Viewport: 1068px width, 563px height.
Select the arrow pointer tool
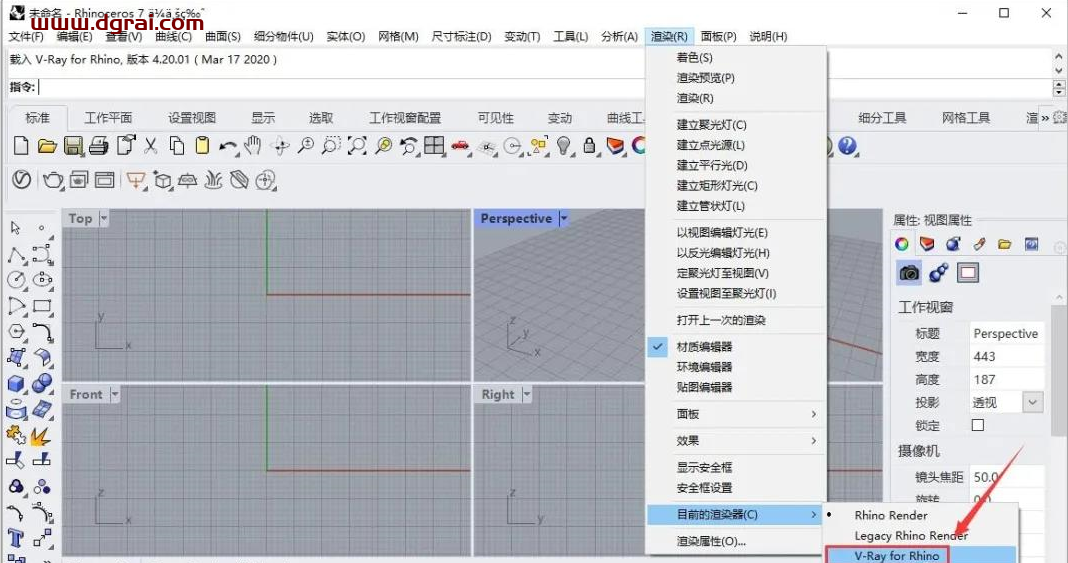click(16, 228)
